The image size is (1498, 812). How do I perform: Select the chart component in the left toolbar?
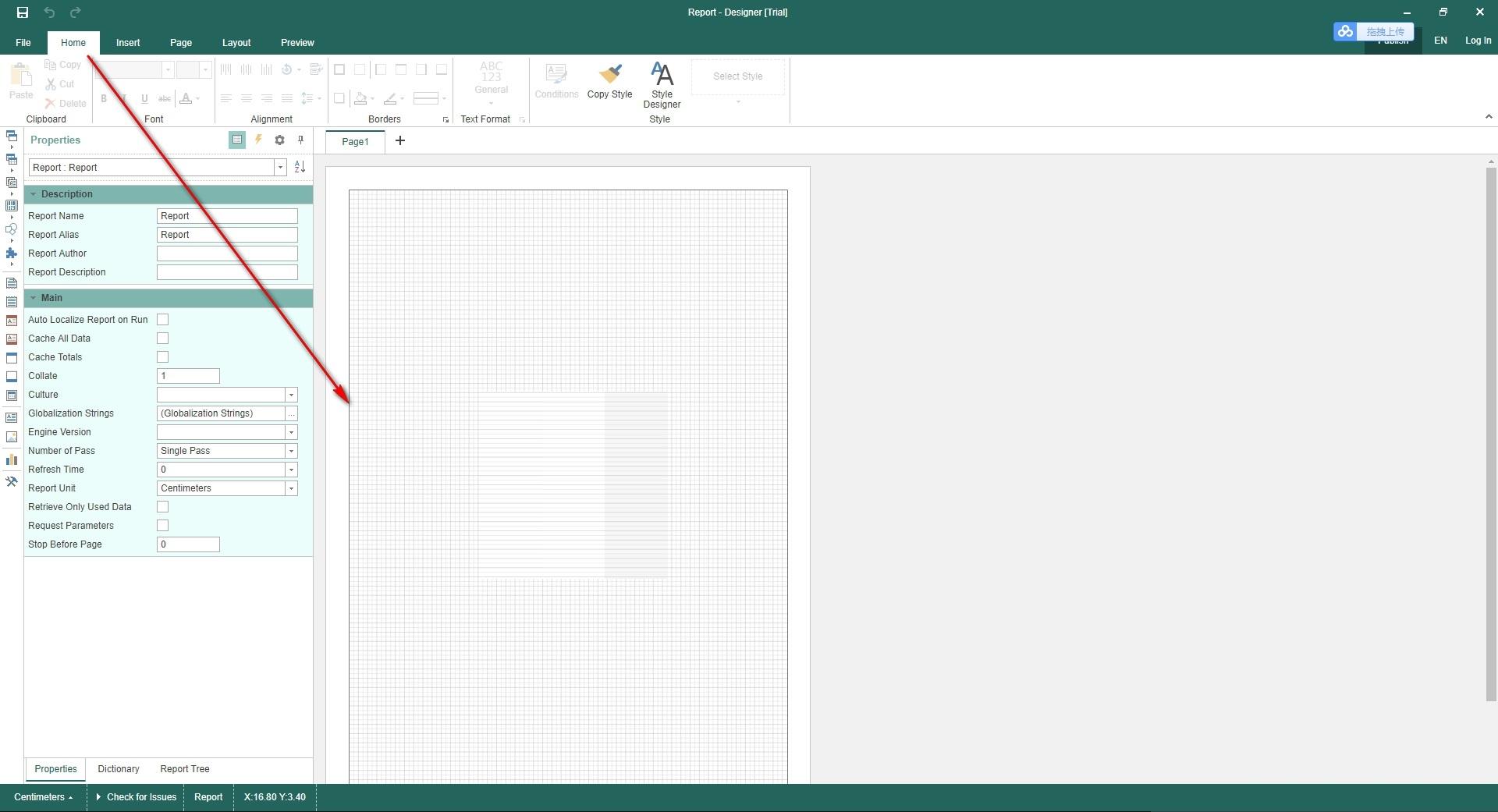tap(12, 459)
